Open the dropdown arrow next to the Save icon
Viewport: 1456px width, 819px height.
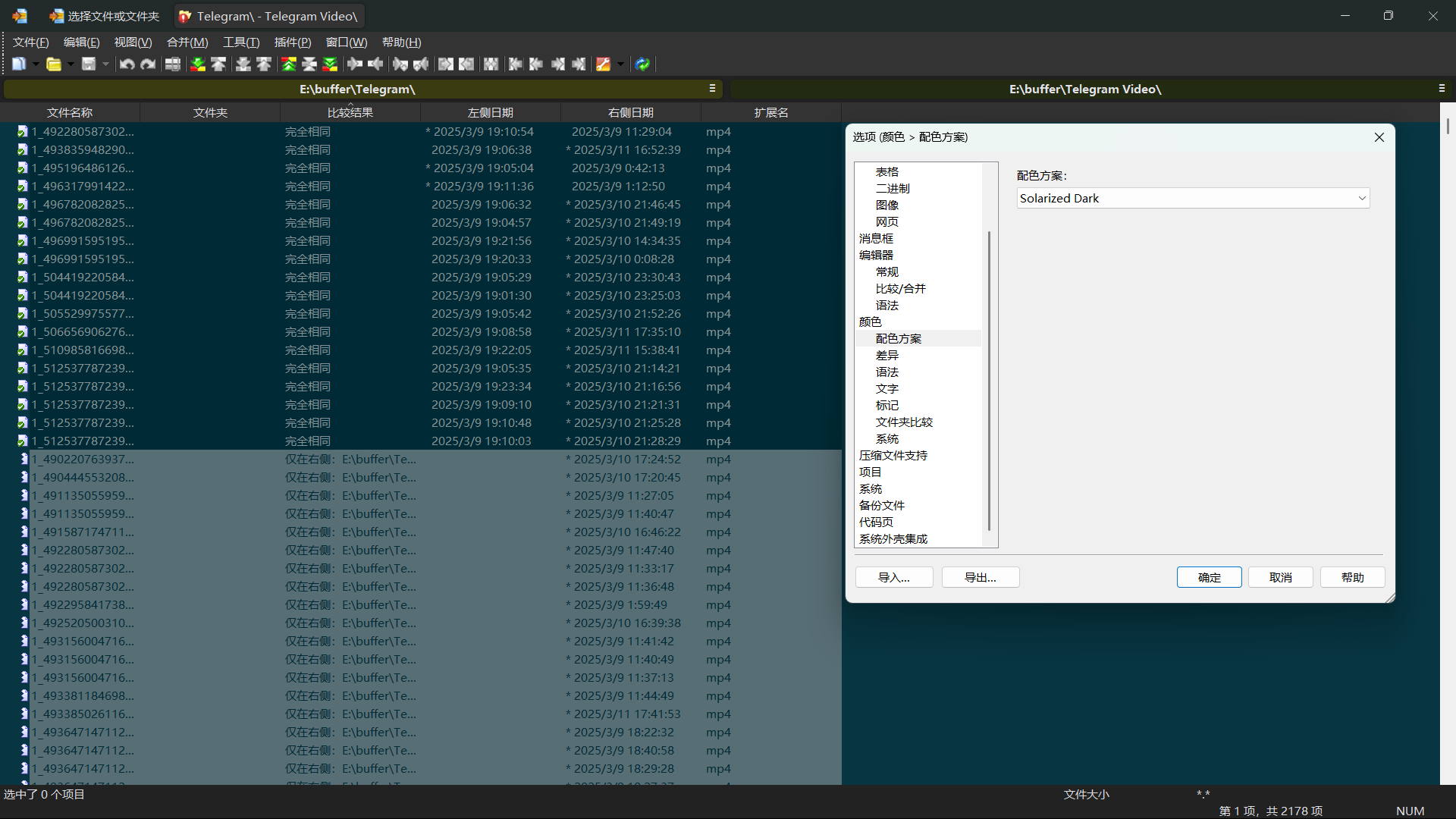point(105,64)
